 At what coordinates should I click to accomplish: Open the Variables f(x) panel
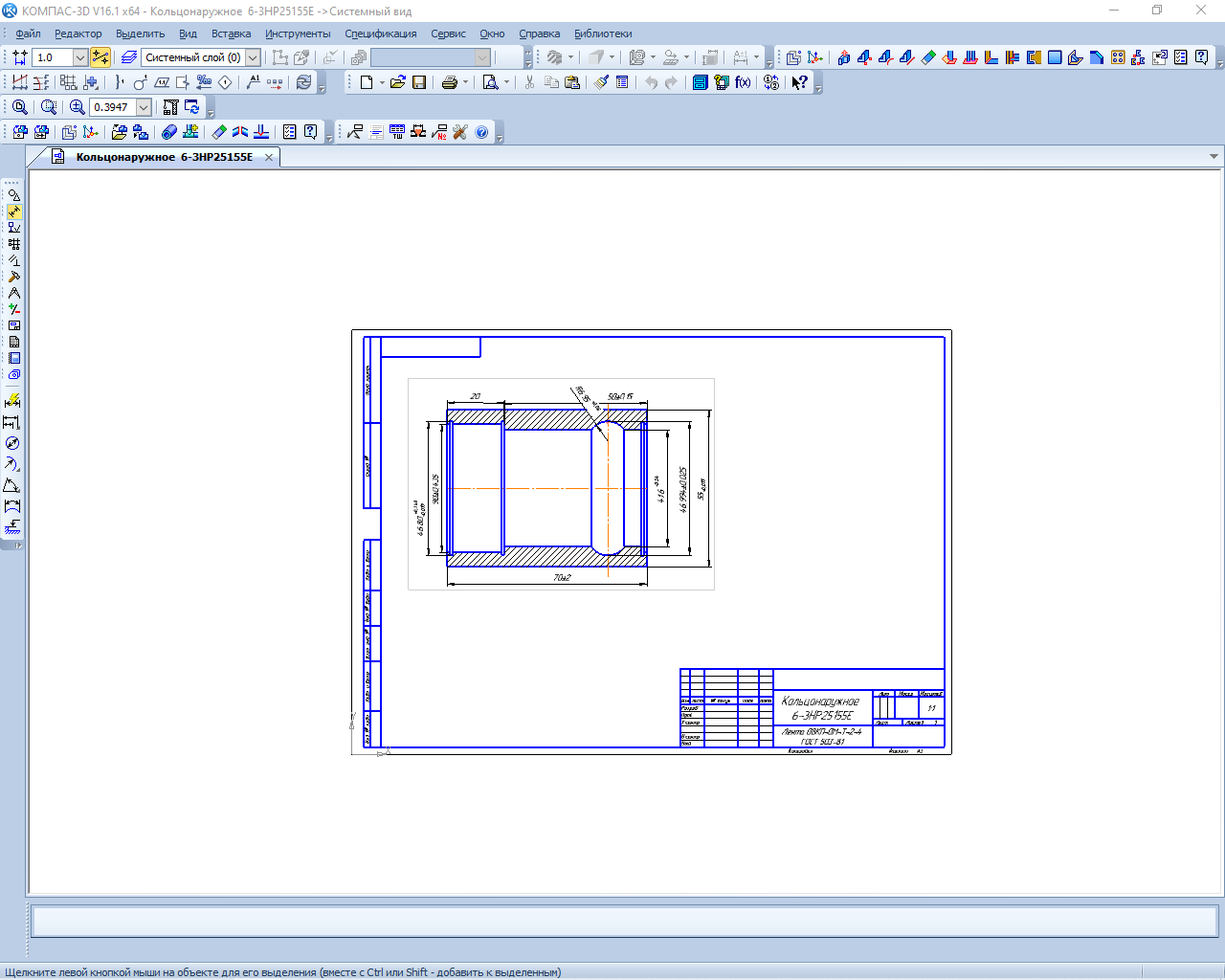tap(743, 82)
